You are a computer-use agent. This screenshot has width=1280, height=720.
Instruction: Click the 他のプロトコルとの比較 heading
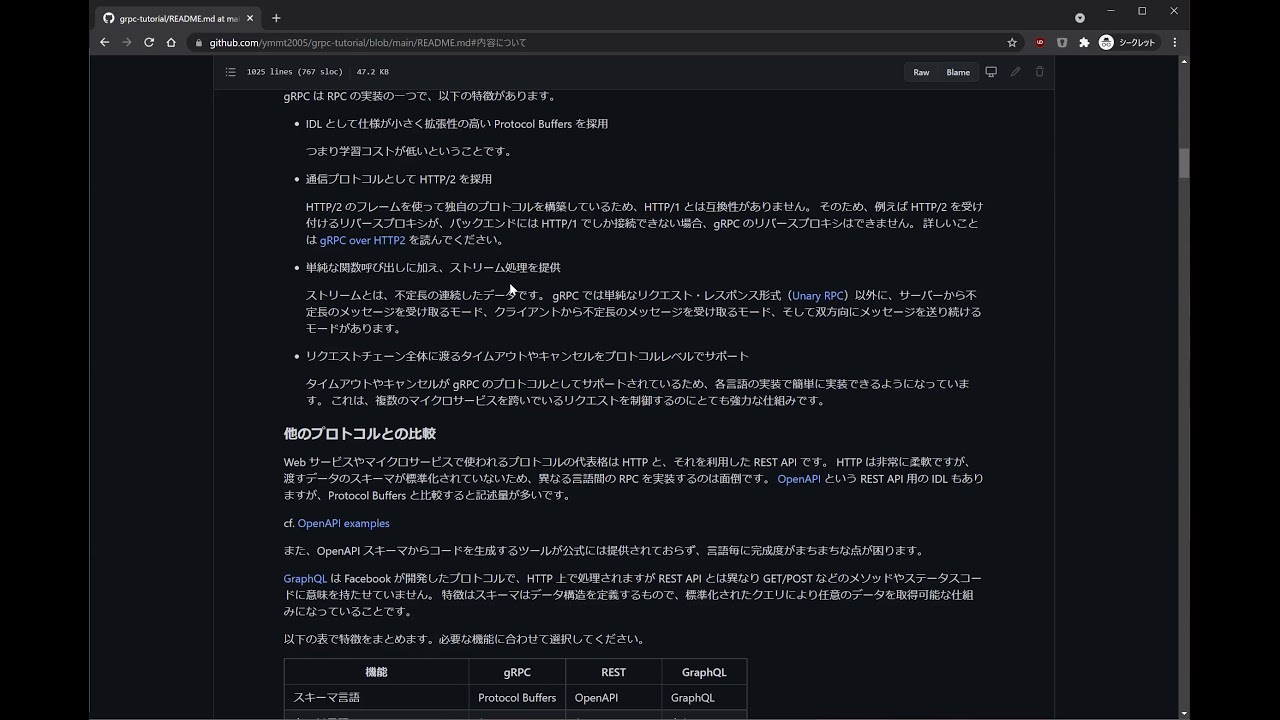pyautogui.click(x=360, y=434)
